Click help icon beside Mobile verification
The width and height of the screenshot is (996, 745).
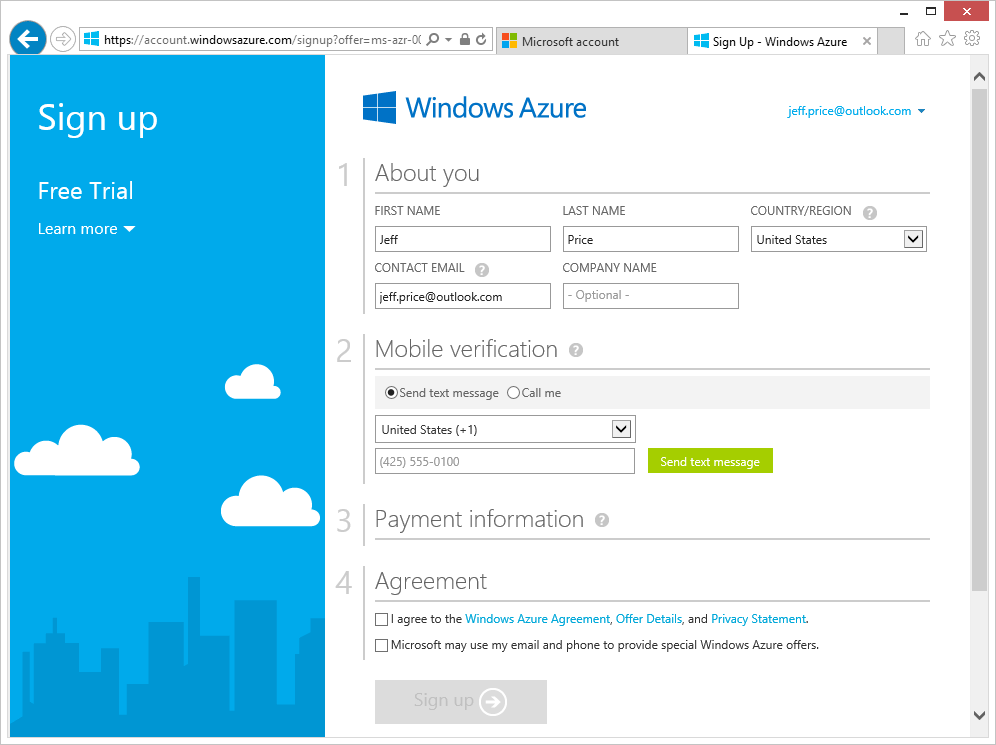coord(575,350)
